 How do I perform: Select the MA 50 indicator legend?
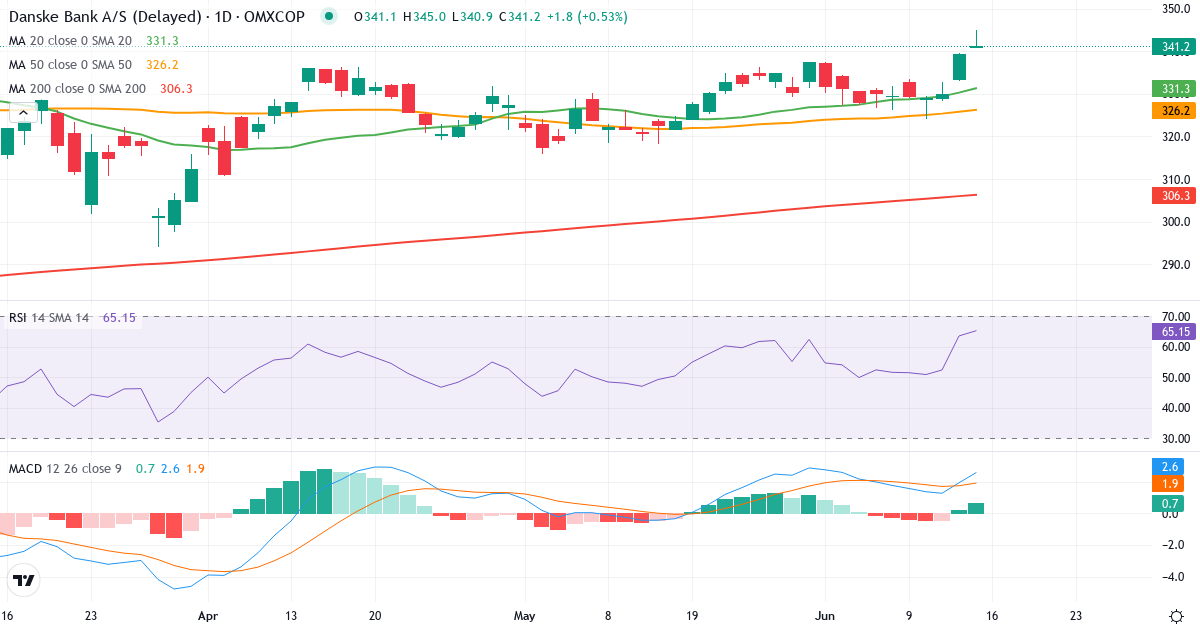point(70,65)
